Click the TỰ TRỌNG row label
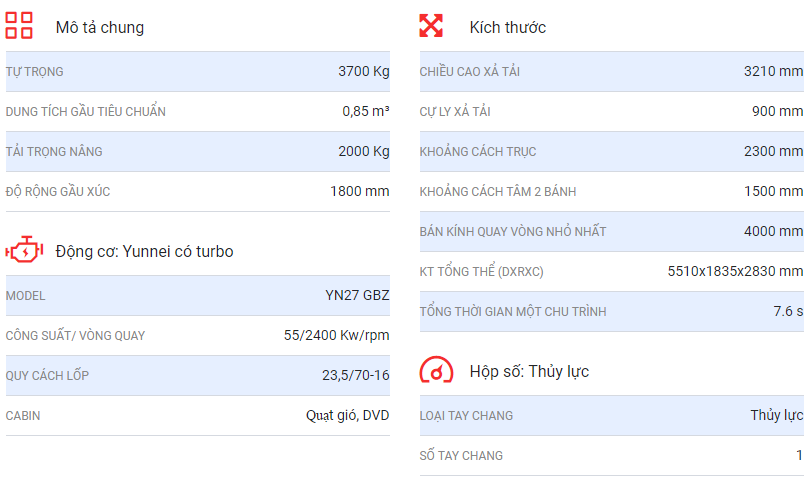 click(35, 71)
